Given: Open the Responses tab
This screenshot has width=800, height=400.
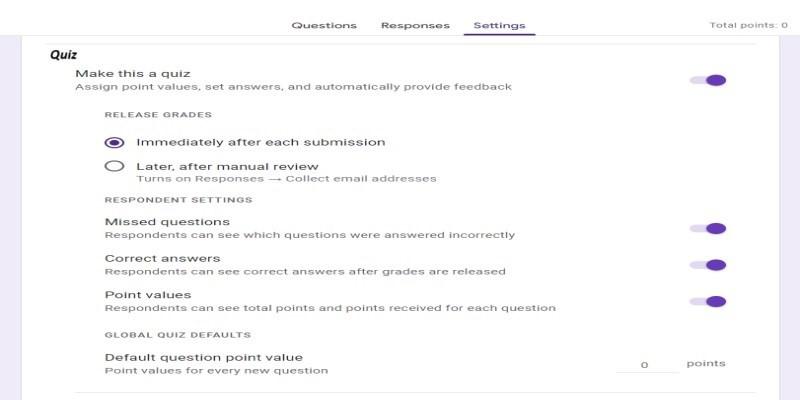Looking at the screenshot, I should [415, 25].
